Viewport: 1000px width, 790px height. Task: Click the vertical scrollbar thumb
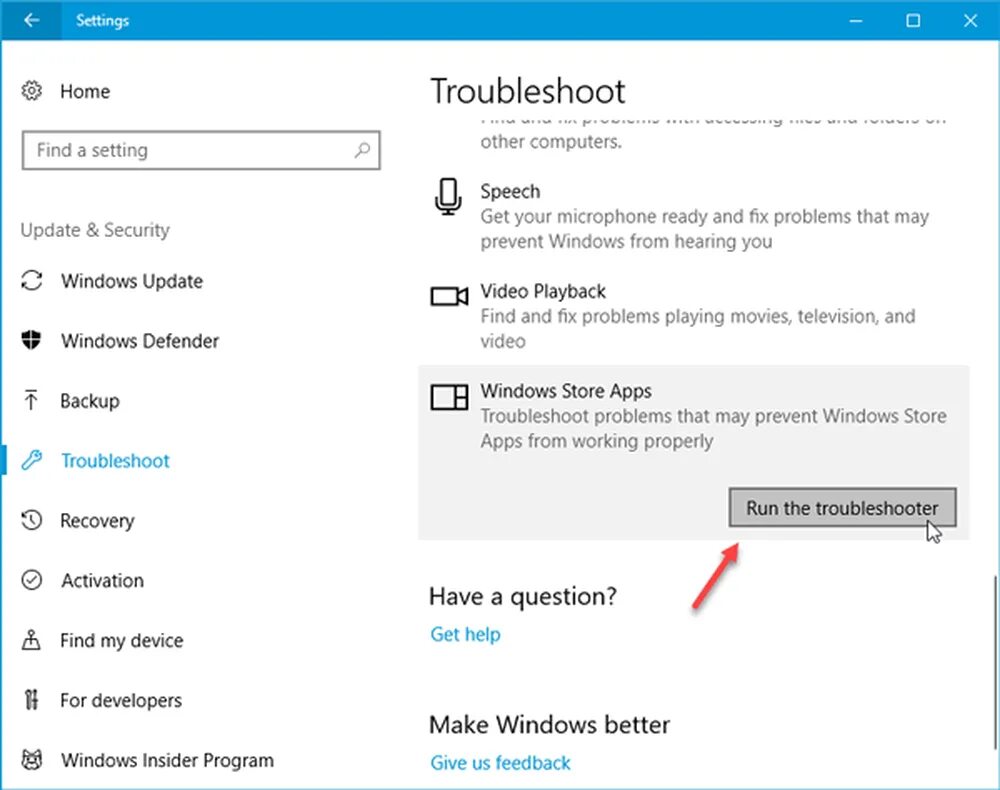point(996,662)
